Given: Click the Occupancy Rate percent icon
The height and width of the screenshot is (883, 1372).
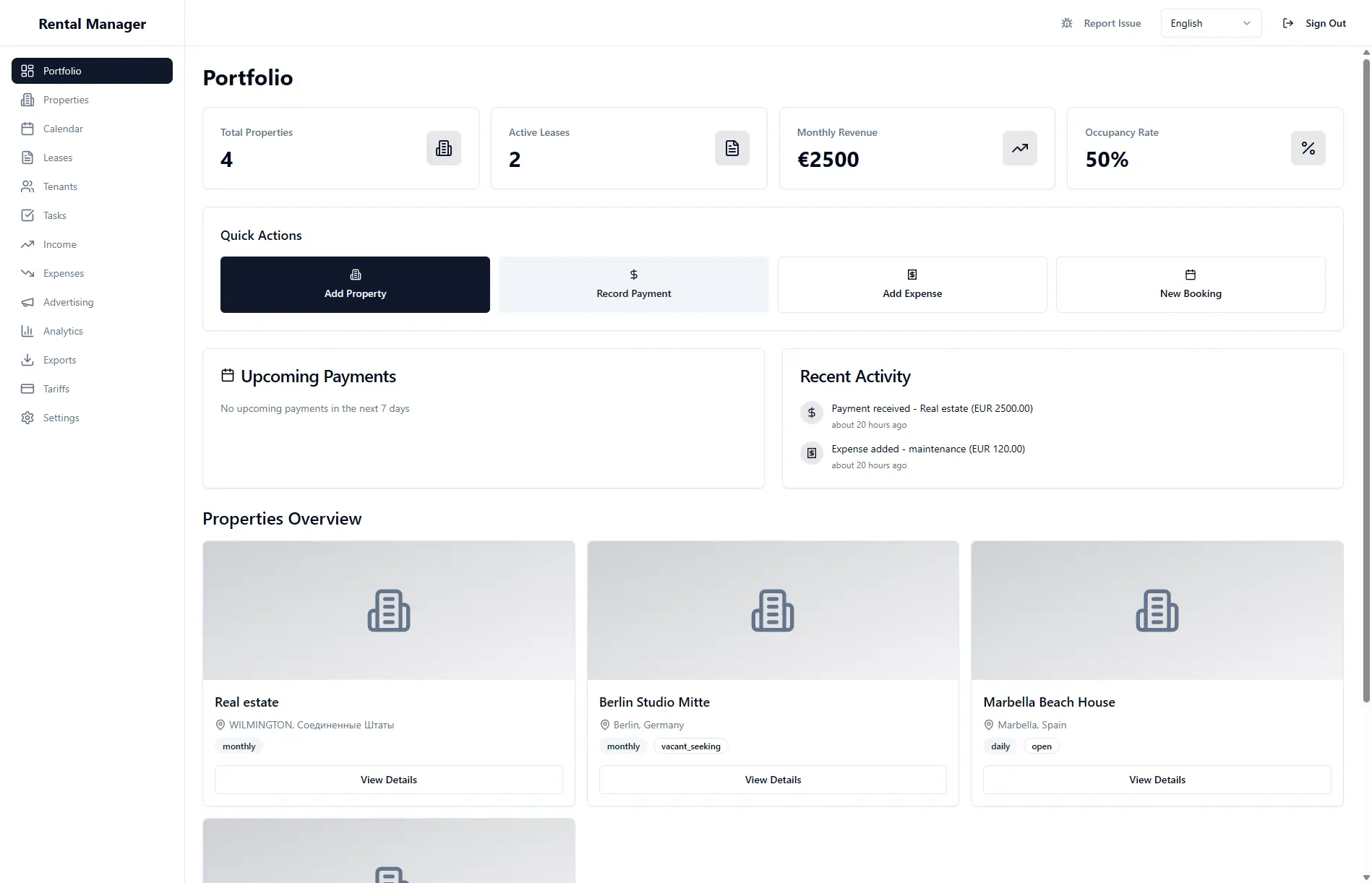Looking at the screenshot, I should (x=1308, y=148).
